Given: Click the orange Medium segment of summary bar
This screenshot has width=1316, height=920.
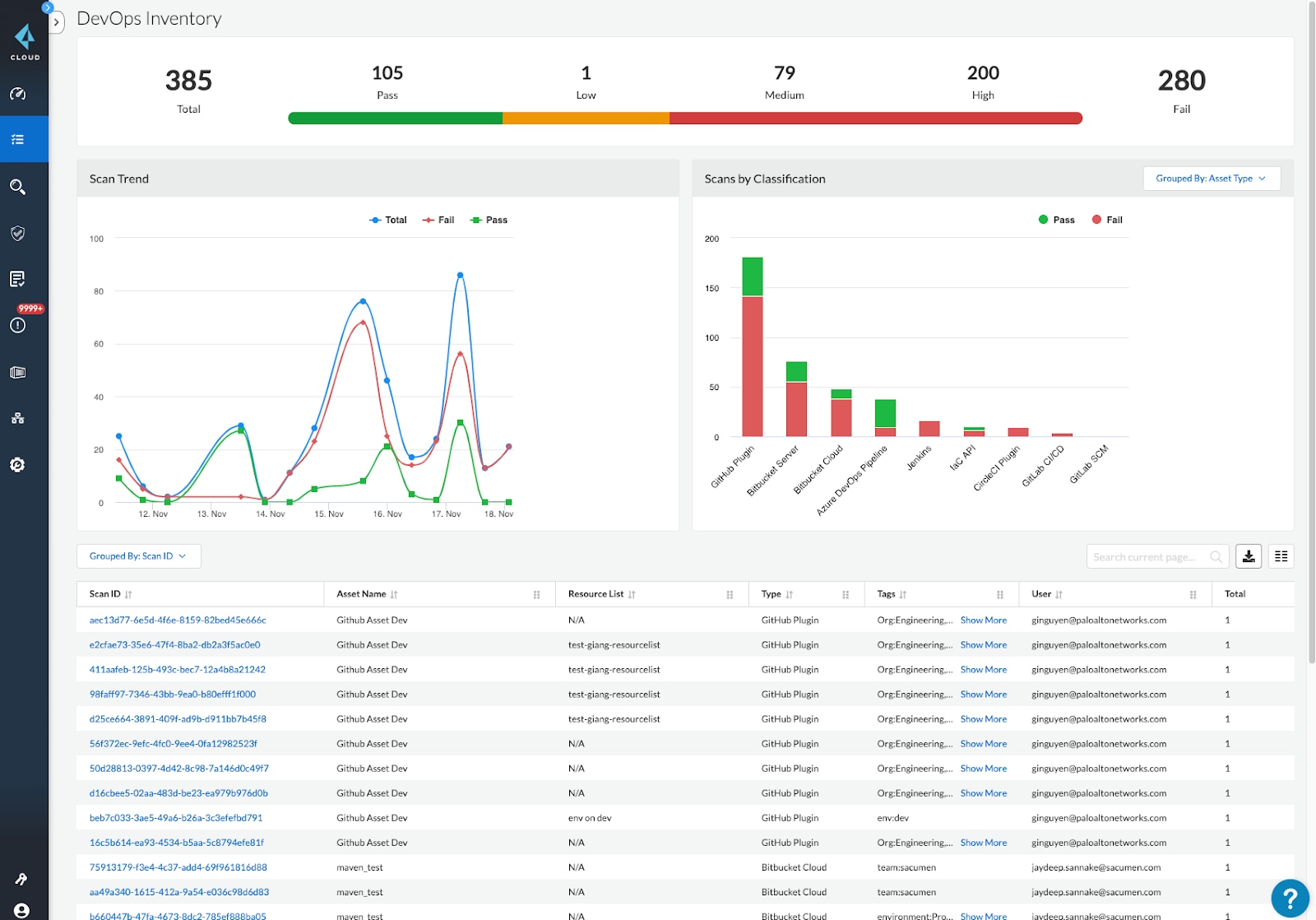Looking at the screenshot, I should (x=586, y=118).
